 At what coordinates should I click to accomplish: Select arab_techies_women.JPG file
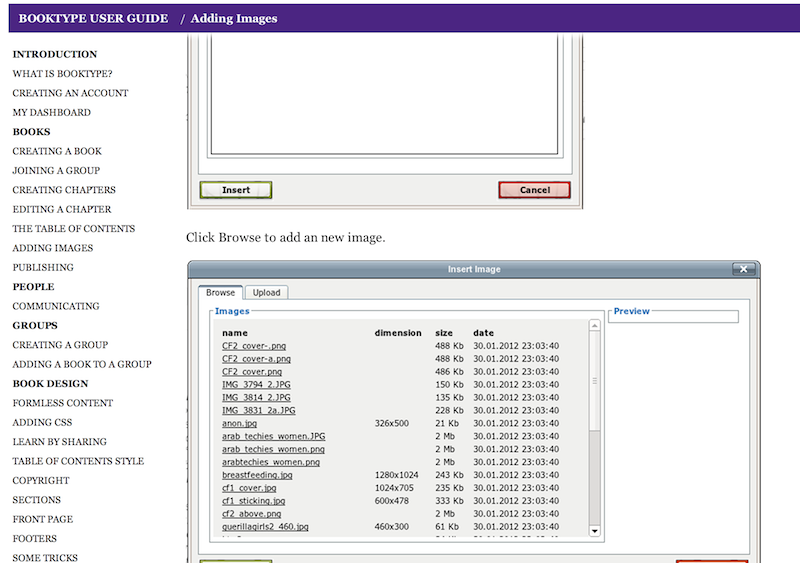(x=273, y=436)
